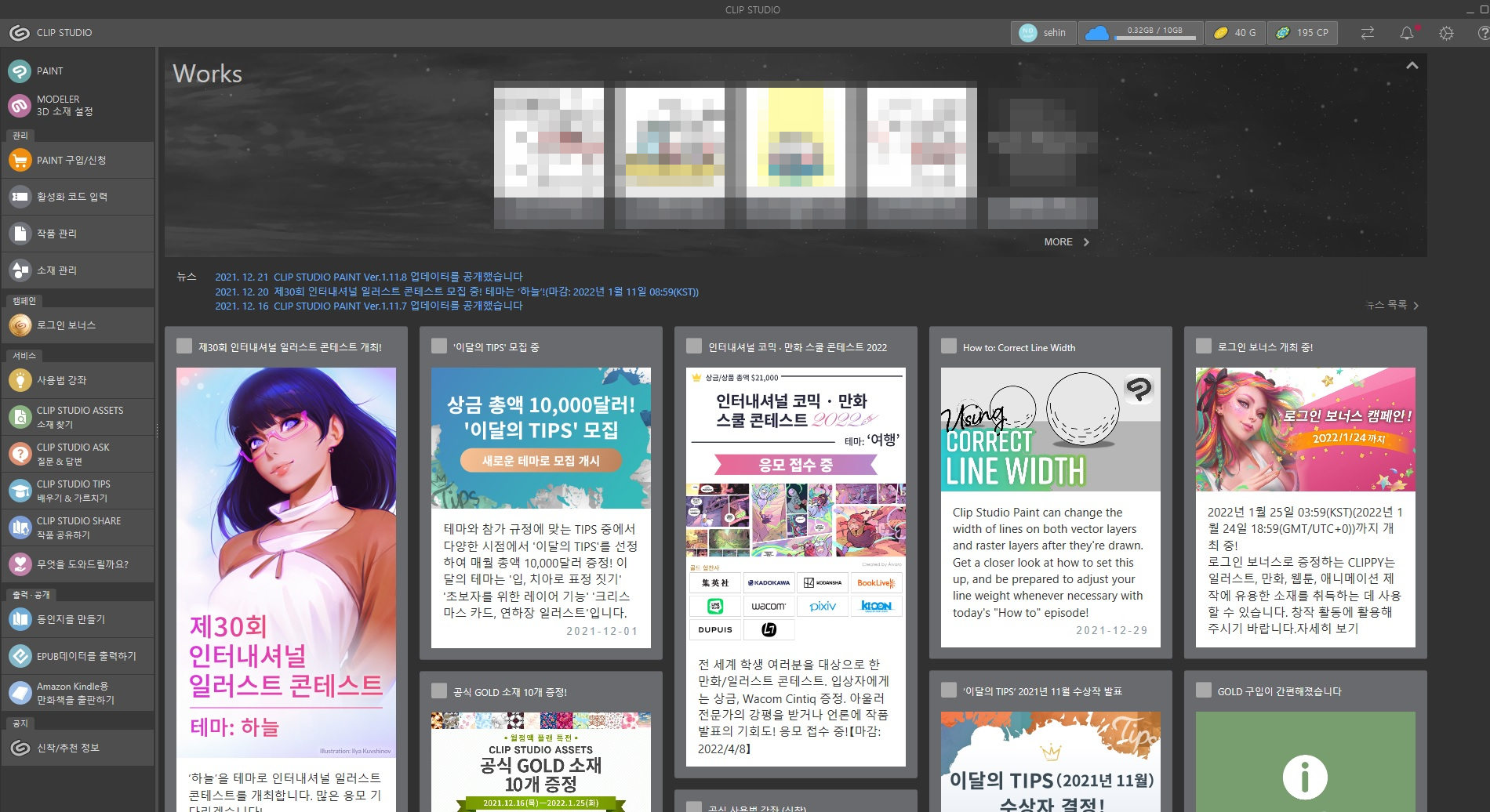The width and height of the screenshot is (1490, 812).
Task: Open news: Ver.1.11.8 업데이터 공개
Action: (369, 277)
